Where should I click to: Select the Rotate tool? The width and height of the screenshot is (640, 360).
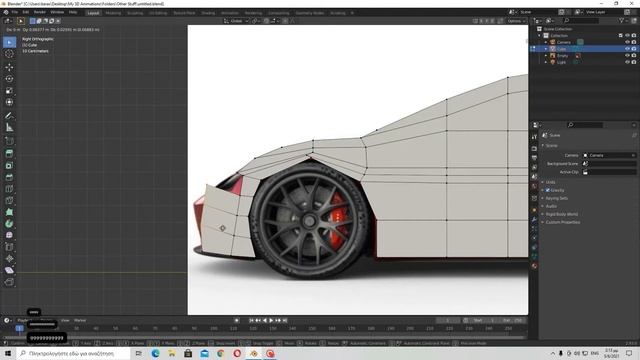point(9,79)
